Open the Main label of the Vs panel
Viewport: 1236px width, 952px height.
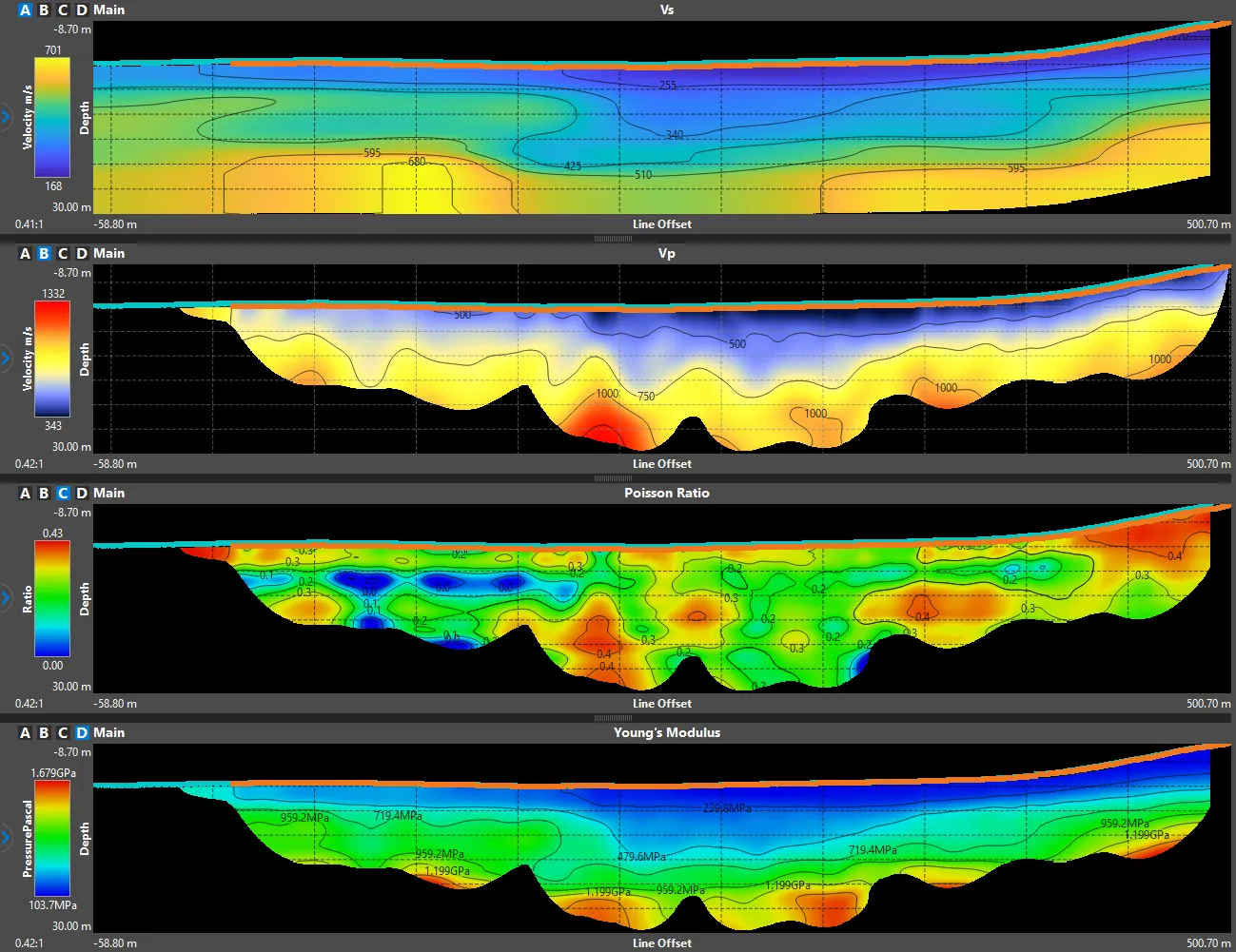(x=109, y=10)
